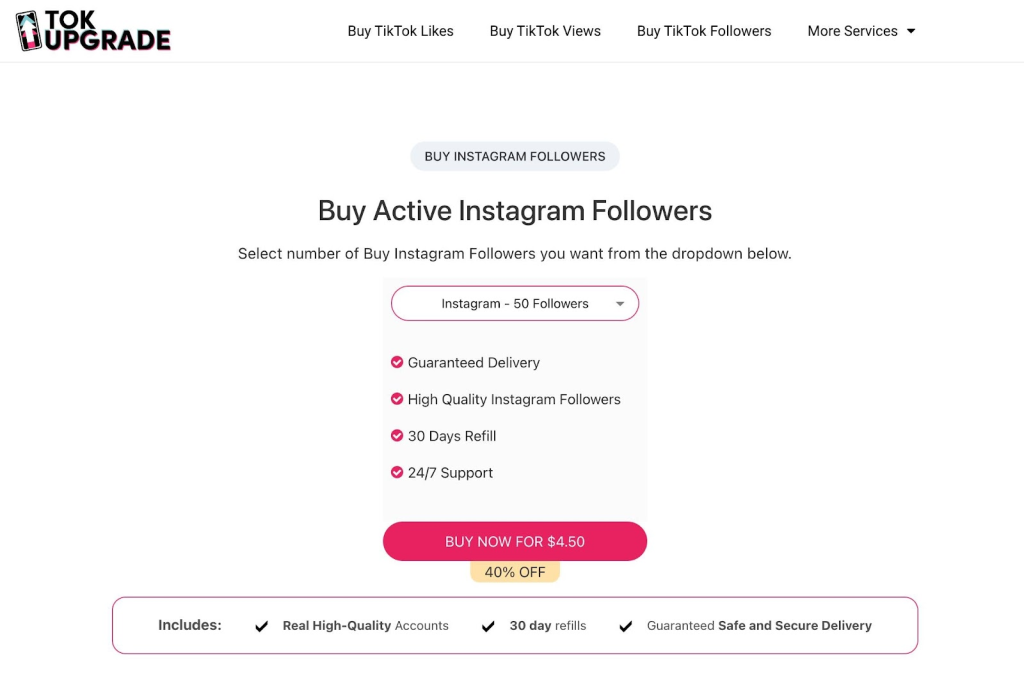Open Buy TikTok Likes page
The width and height of the screenshot is (1024, 676).
(400, 31)
